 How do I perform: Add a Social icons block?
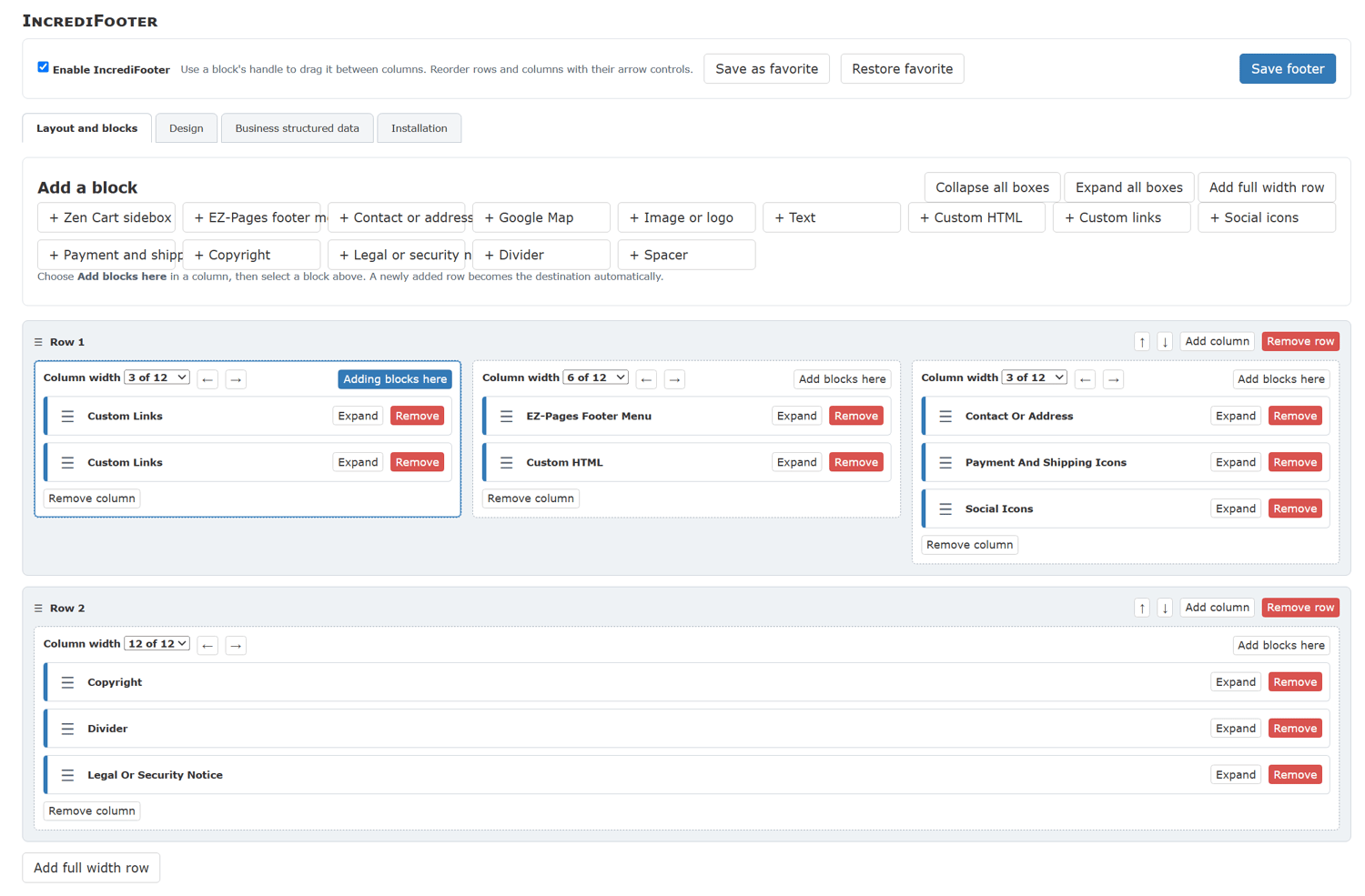(x=1267, y=217)
